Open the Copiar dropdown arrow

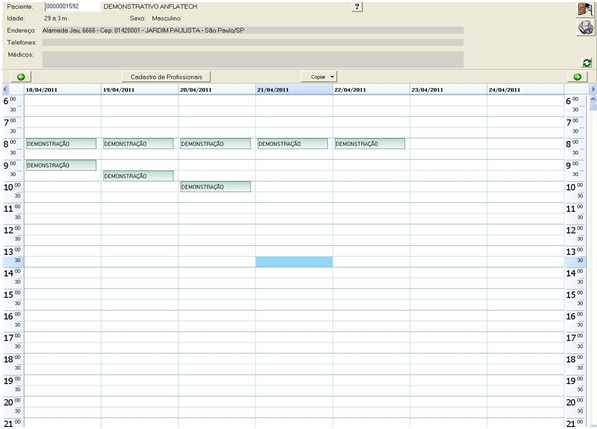[x=332, y=77]
